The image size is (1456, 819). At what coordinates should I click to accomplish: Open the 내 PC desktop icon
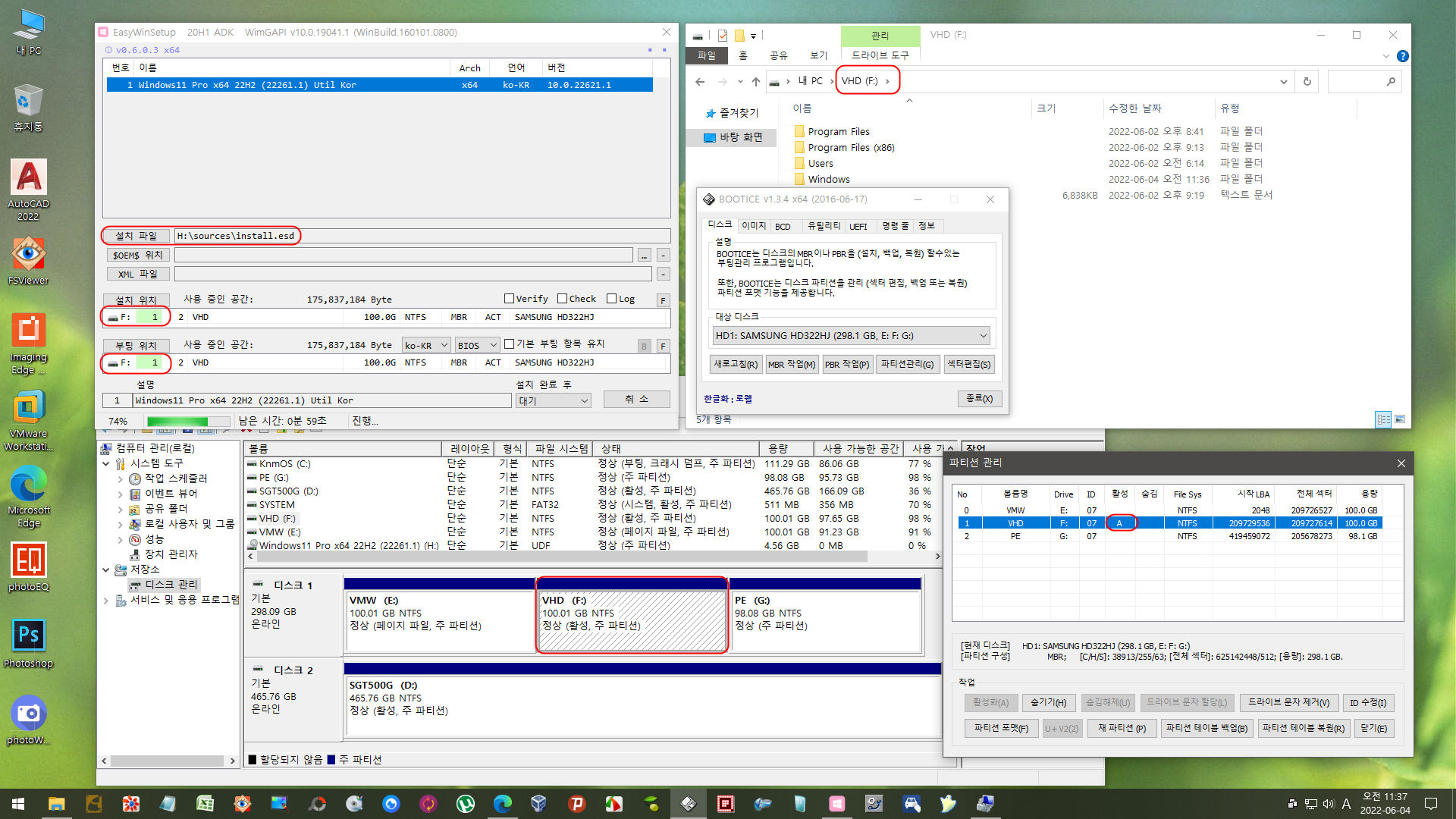tap(28, 32)
